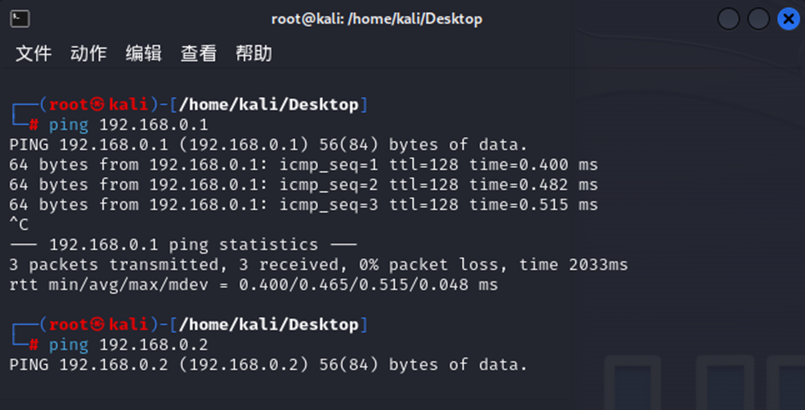The height and width of the screenshot is (410, 805).
Task: Open the 动作 menu
Action: [88, 54]
